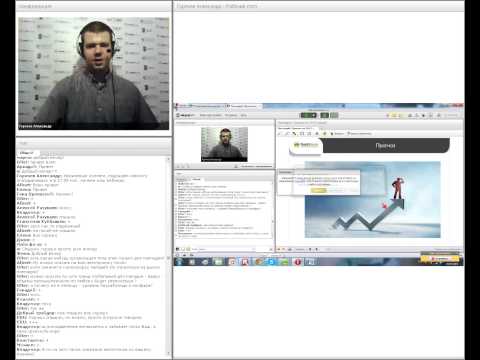This screenshot has width=480, height=360.
Task: Click the chat panel scrollbar up arrow
Action: click(x=168, y=159)
